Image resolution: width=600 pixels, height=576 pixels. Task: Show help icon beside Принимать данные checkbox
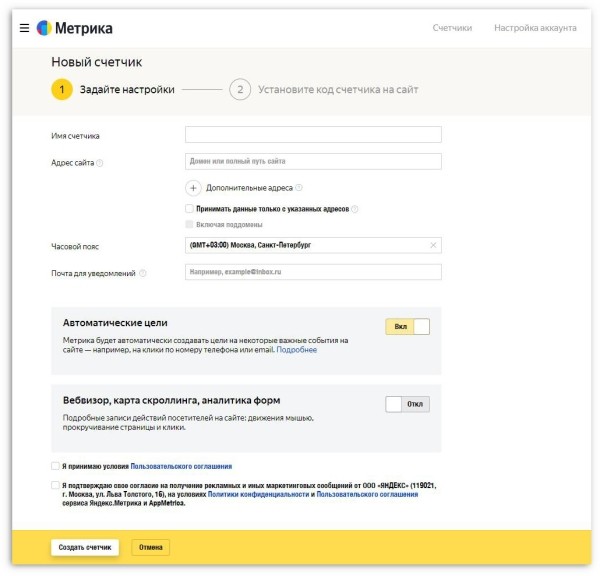point(355,209)
